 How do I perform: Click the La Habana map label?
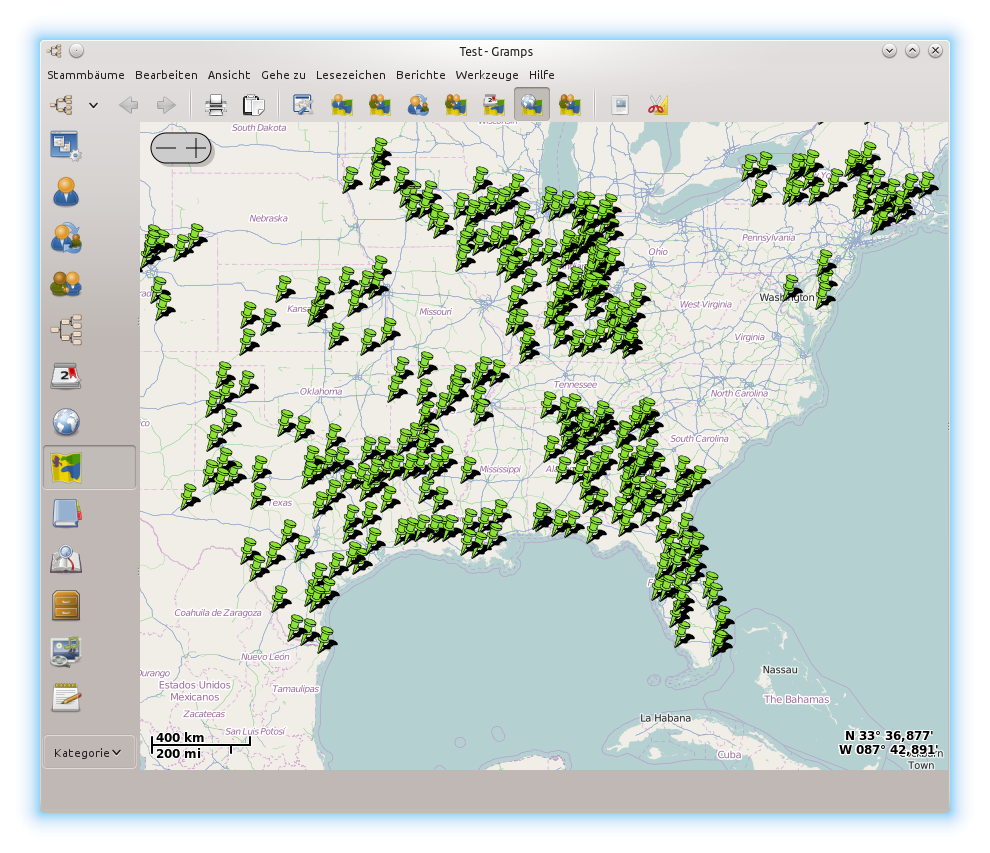(665, 718)
